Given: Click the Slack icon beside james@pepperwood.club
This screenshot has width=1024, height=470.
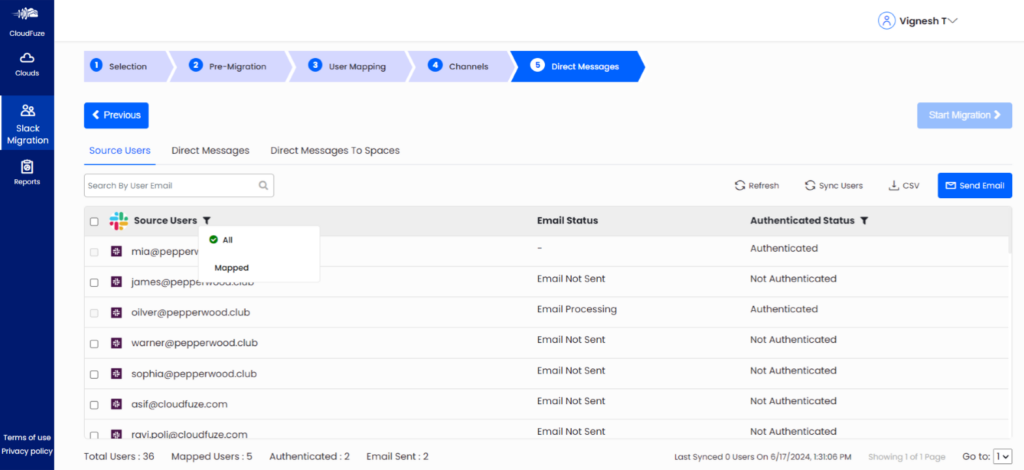Looking at the screenshot, I should 116,282.
